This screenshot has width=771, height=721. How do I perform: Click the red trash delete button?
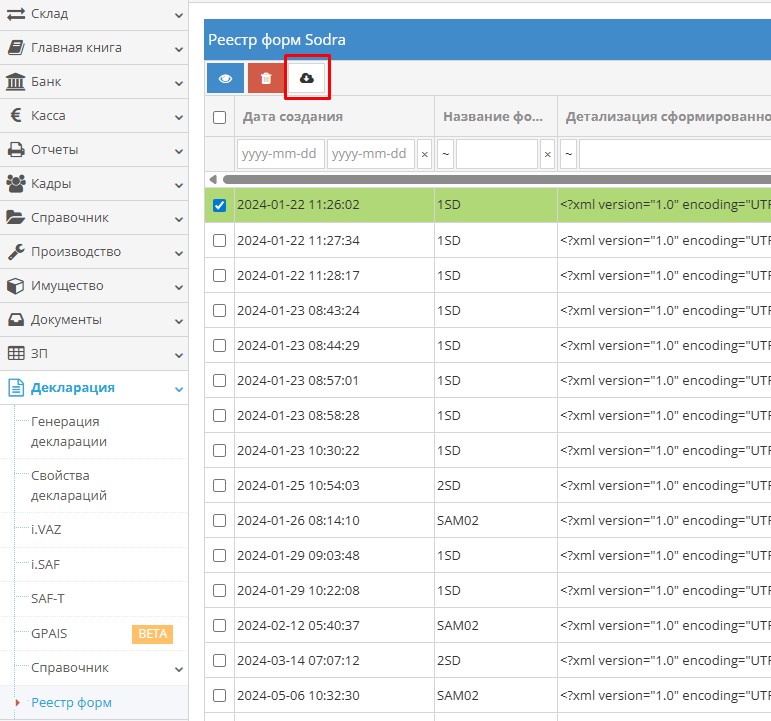tap(266, 78)
